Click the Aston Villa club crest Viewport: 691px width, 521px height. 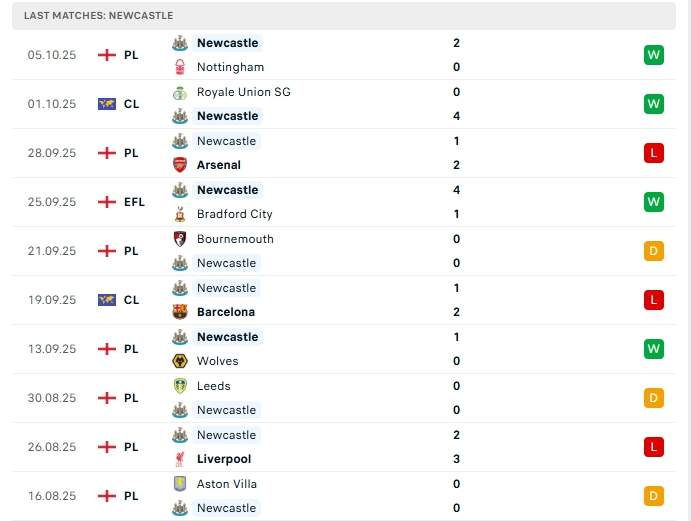(x=180, y=484)
